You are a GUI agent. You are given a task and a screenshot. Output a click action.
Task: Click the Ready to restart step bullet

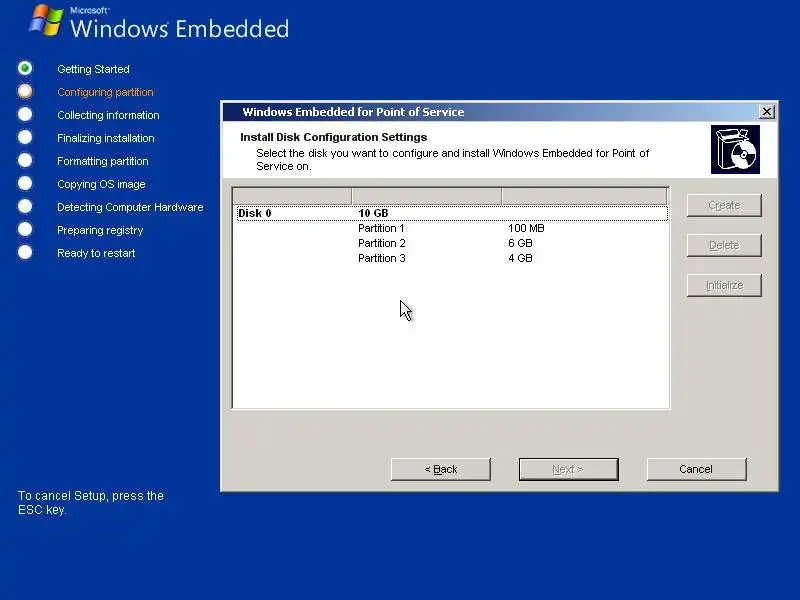(x=24, y=252)
